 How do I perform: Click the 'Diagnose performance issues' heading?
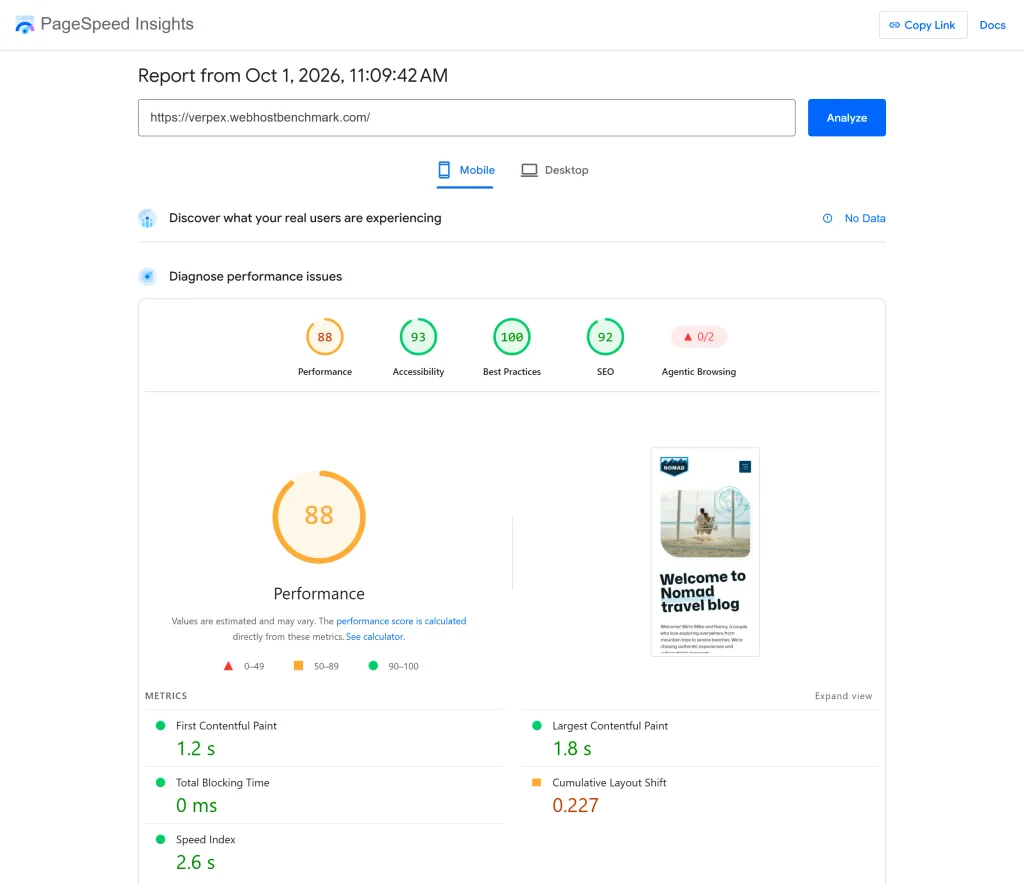[x=255, y=276]
